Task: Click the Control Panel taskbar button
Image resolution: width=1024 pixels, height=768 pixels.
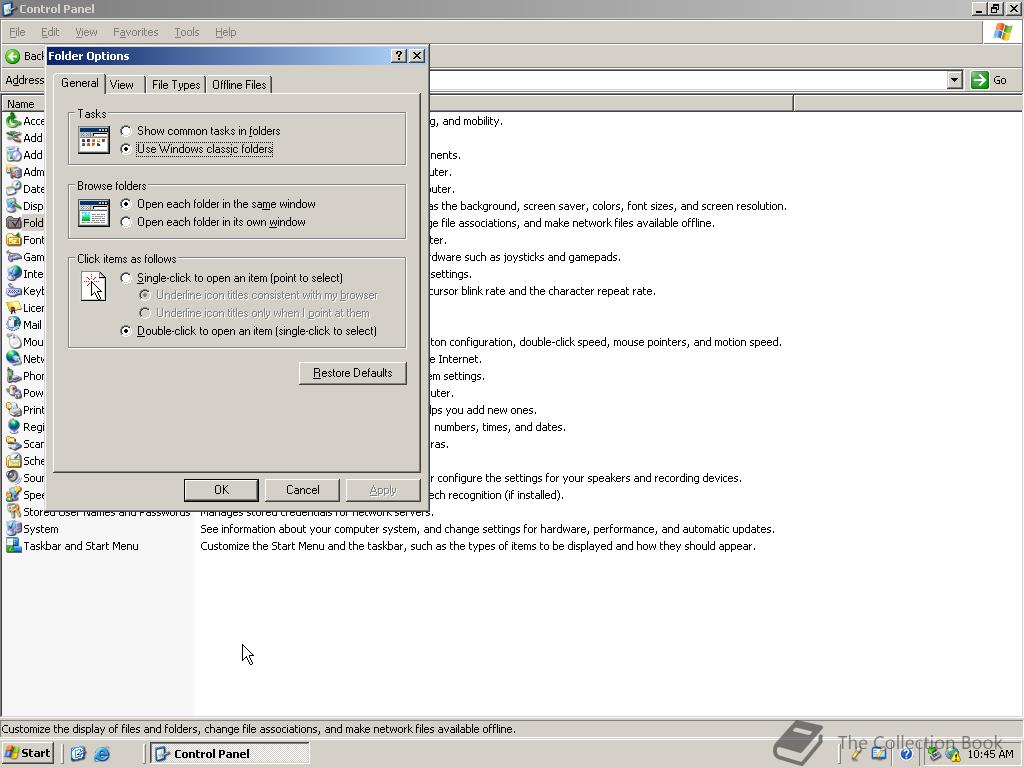Action: point(230,753)
